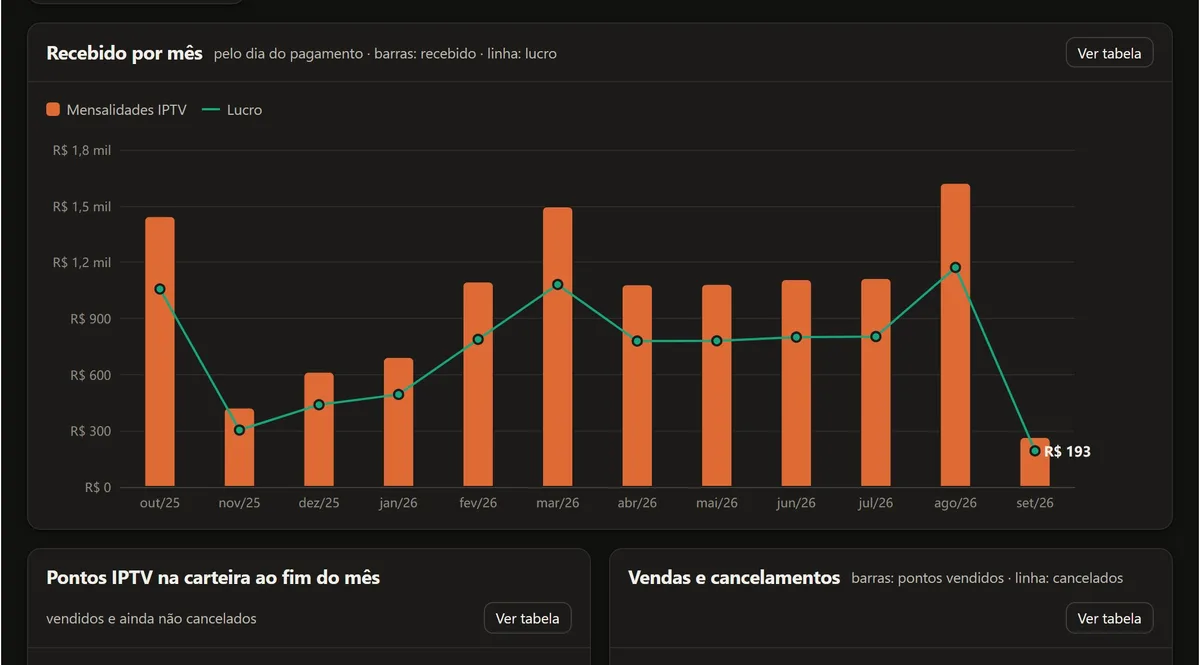The width and height of the screenshot is (1200, 665).
Task: Click the R$ 300 axis label
Action: click(91, 432)
